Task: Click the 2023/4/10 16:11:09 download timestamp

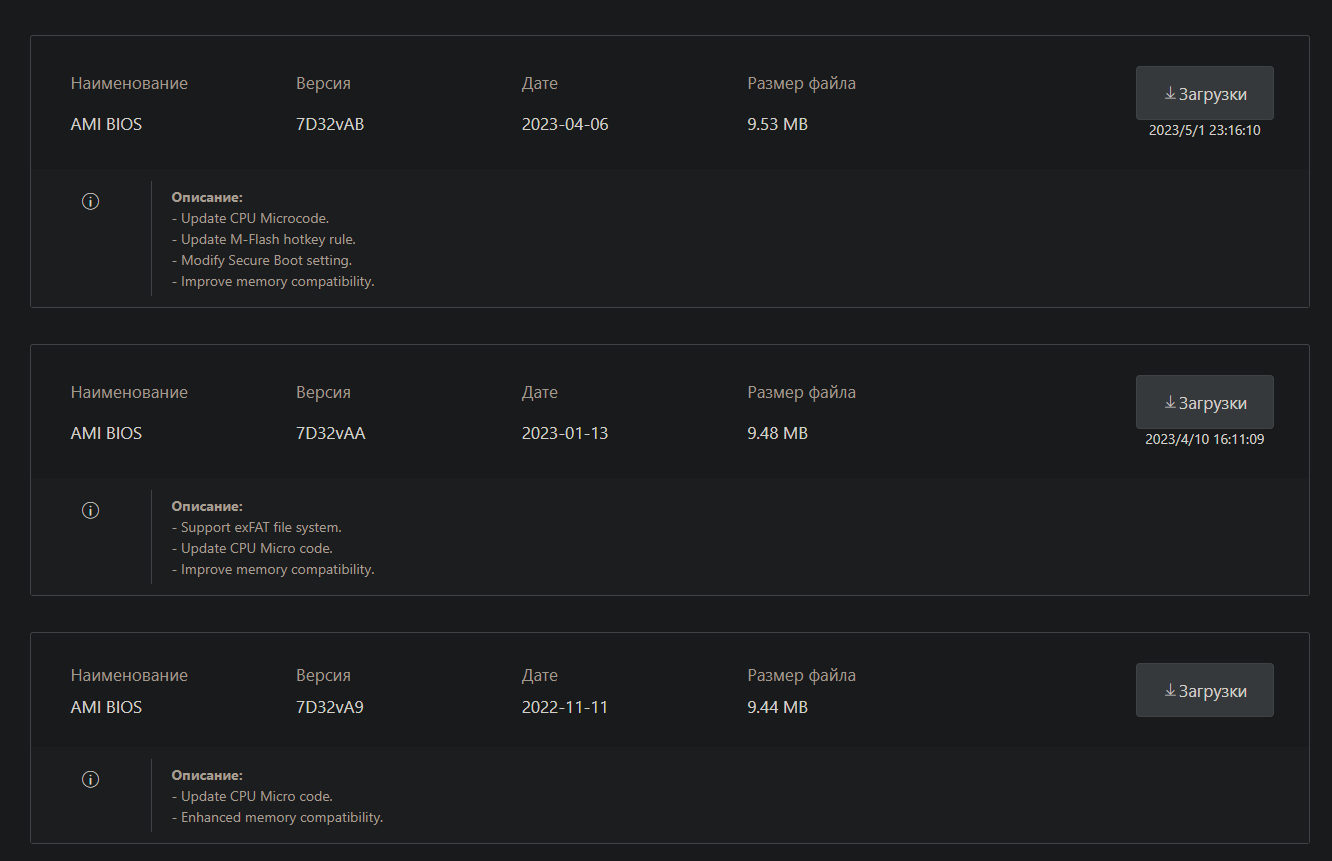Action: coord(1204,439)
